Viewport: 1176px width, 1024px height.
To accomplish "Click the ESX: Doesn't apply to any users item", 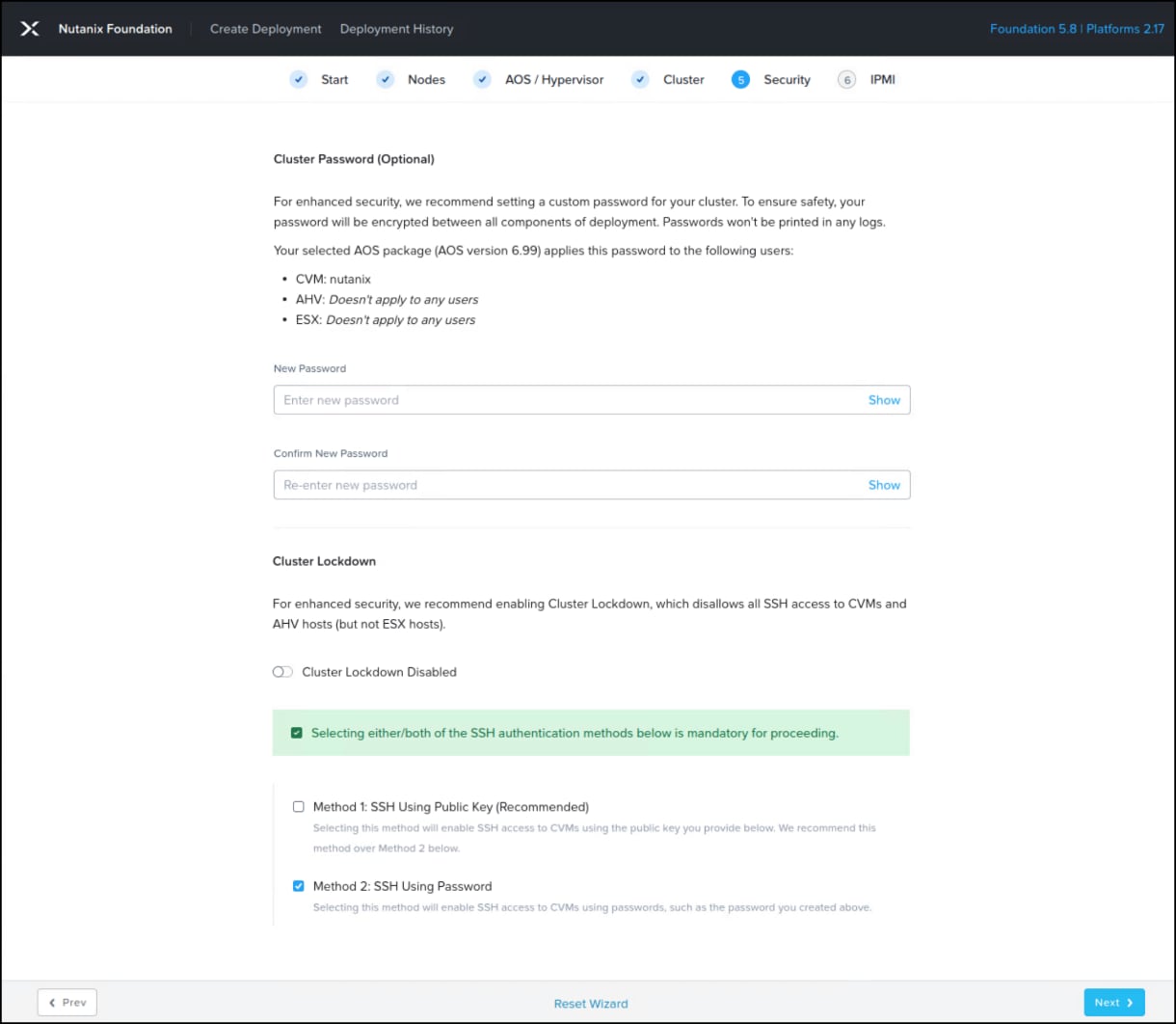I will pyautogui.click(x=386, y=320).
